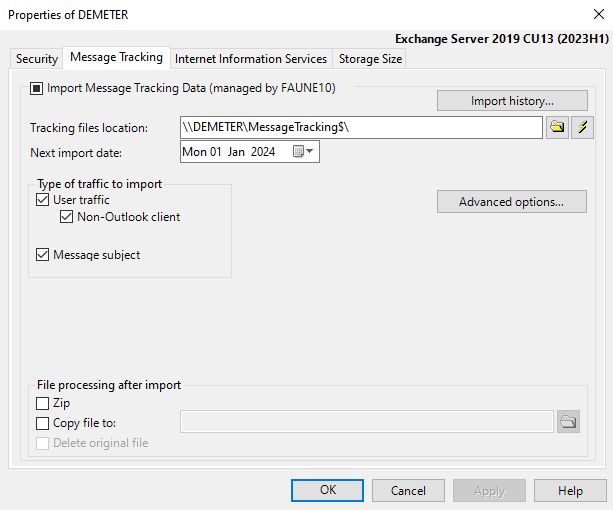Click the disabled Copy file to browse folder icon

[x=568, y=421]
